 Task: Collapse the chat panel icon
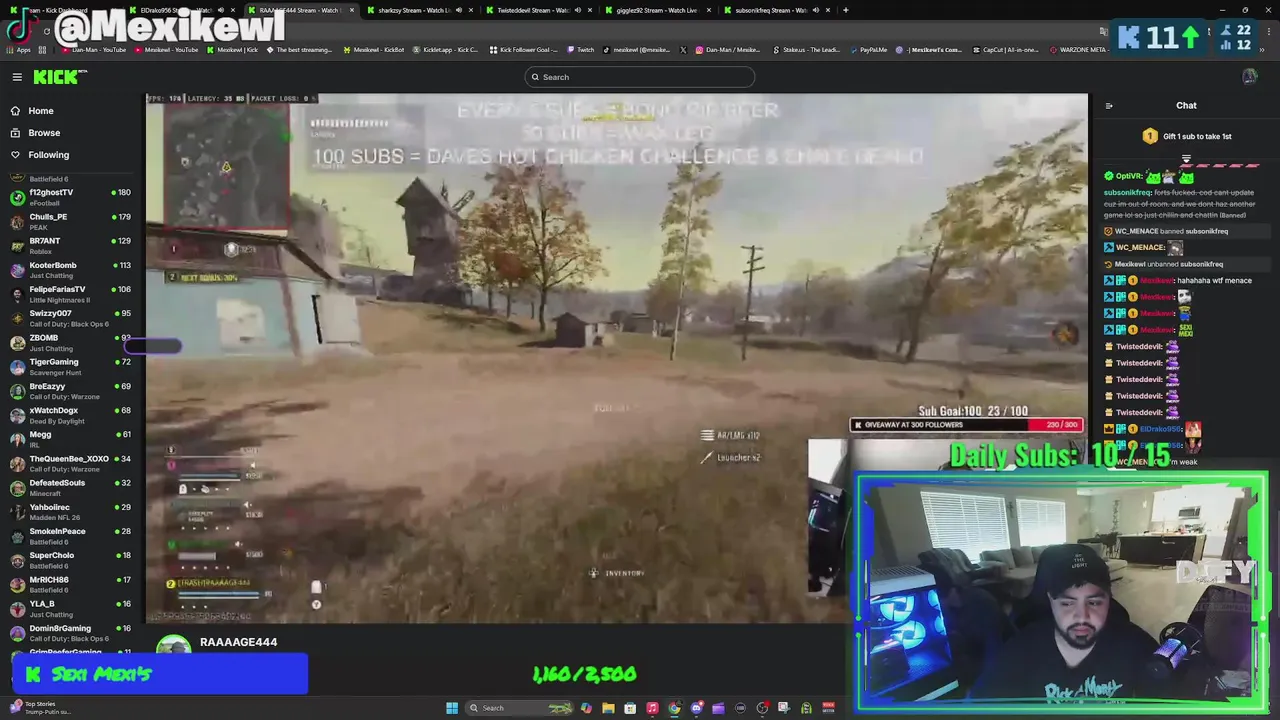tap(1109, 105)
